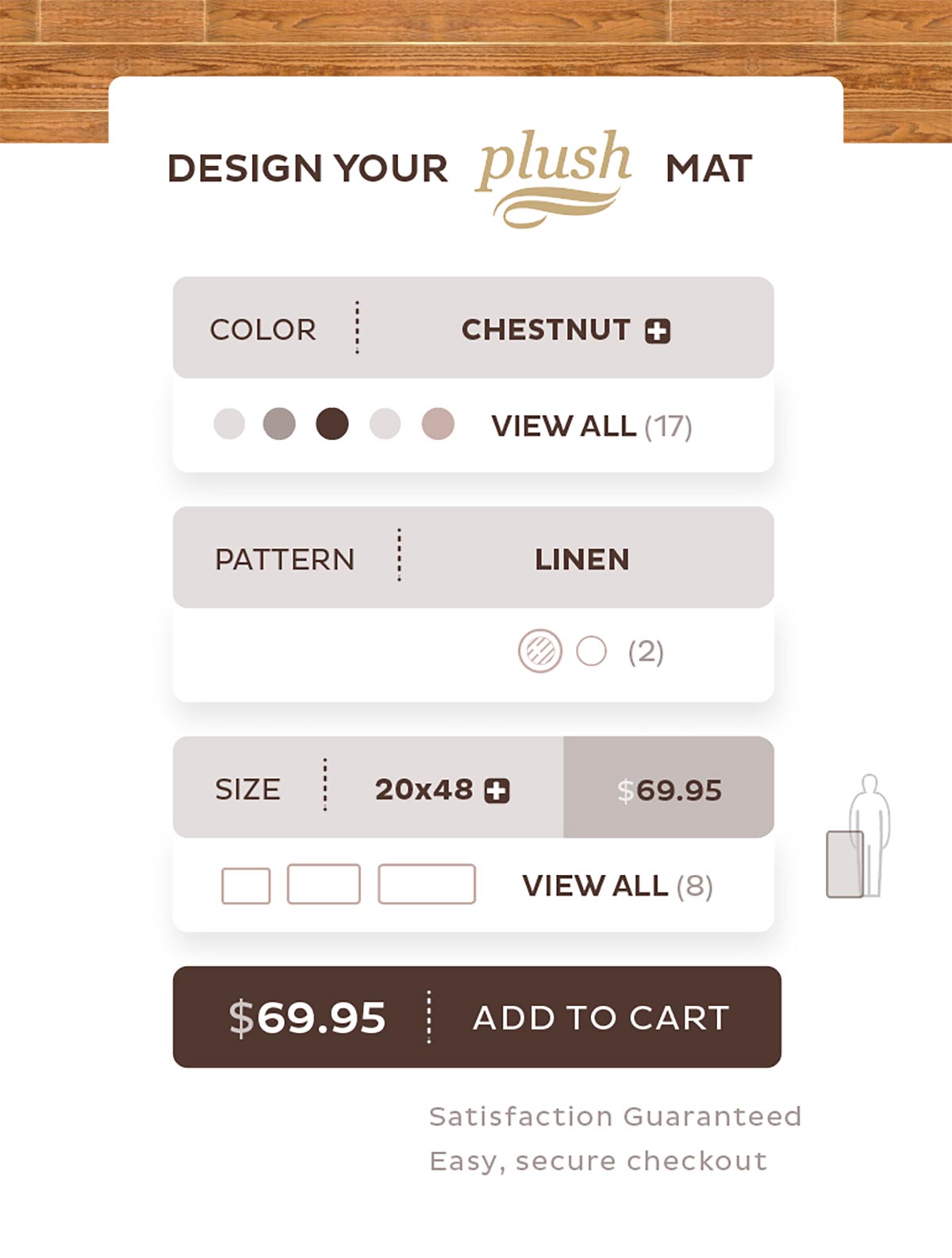Select the medium mat size rectangle

[324, 884]
